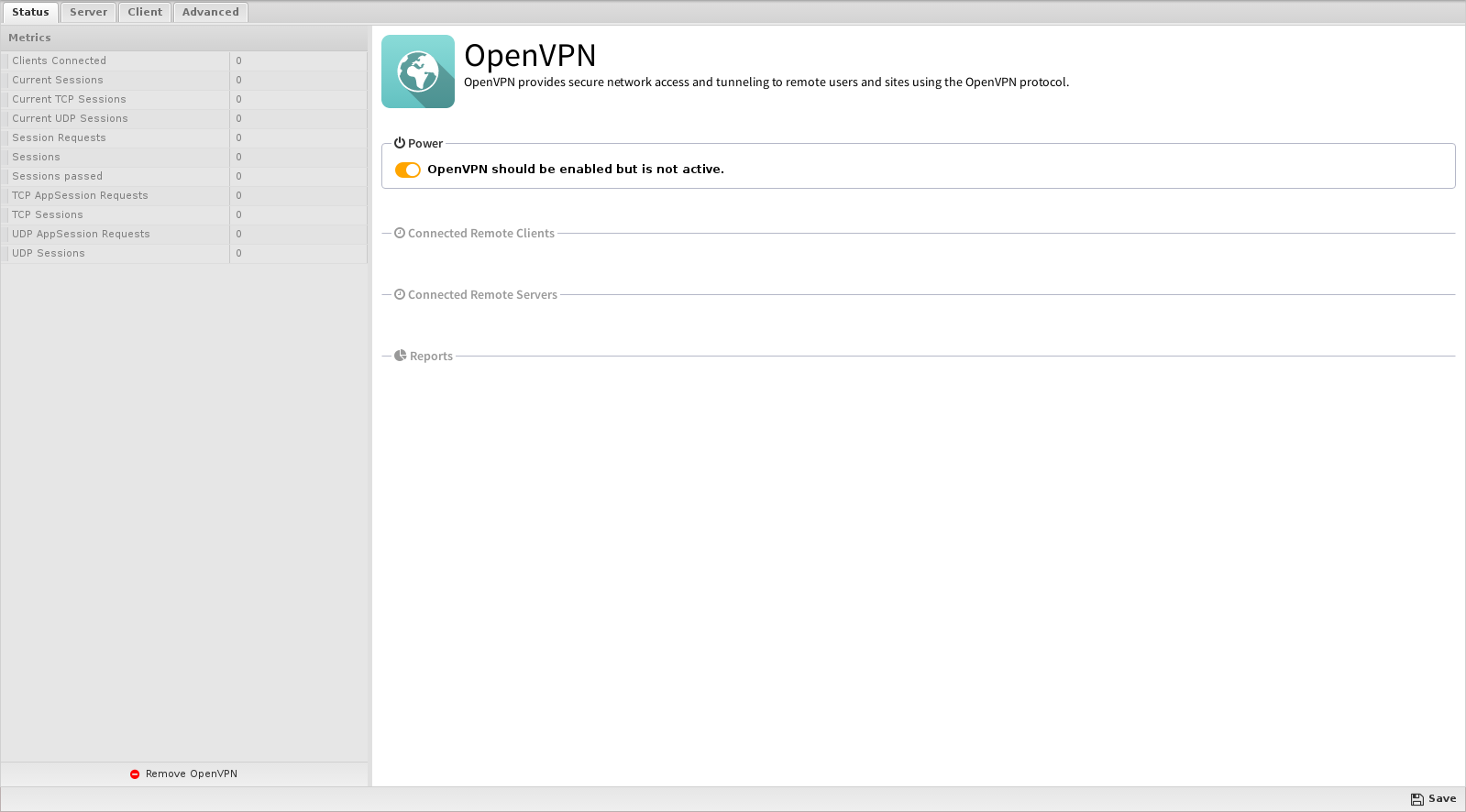Select the Sessions passed metric row

click(x=184, y=176)
